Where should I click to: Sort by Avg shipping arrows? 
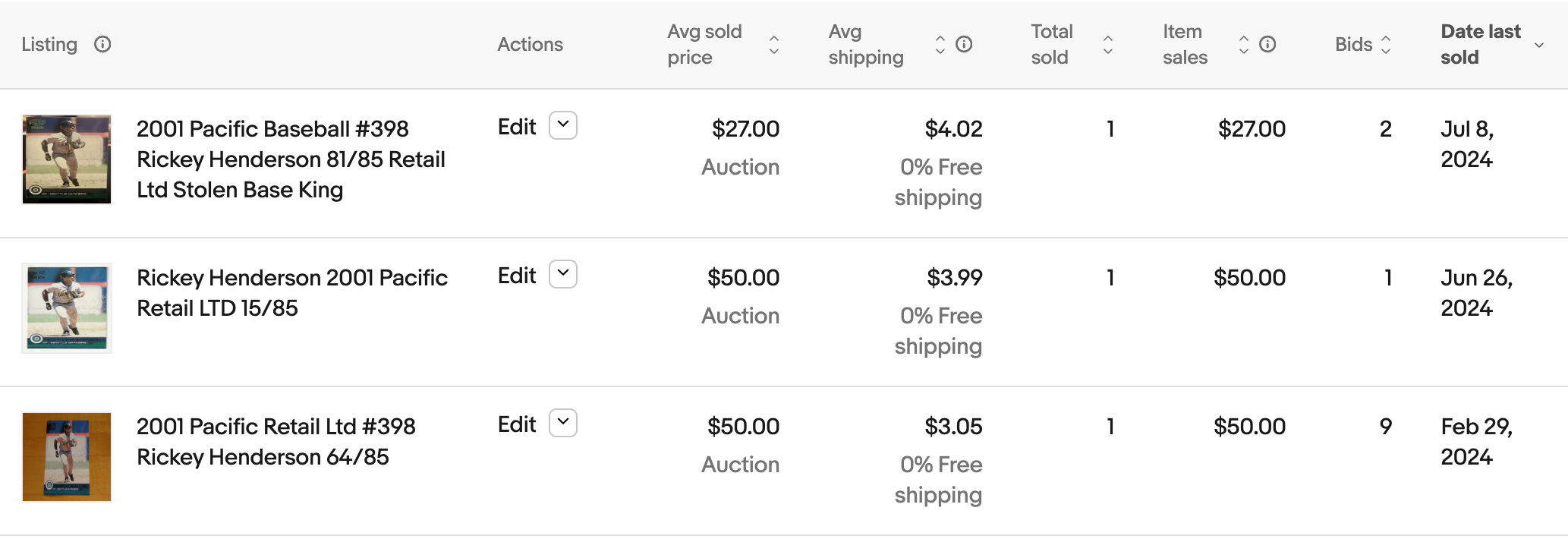pyautogui.click(x=940, y=45)
